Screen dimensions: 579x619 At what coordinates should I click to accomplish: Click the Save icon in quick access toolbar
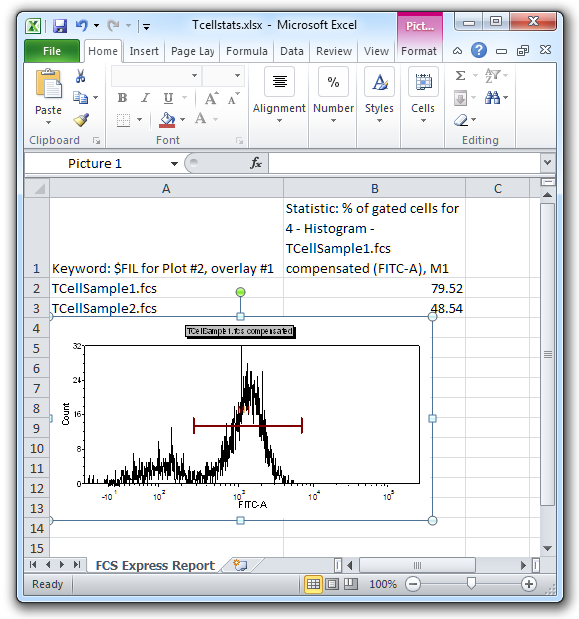(60, 26)
